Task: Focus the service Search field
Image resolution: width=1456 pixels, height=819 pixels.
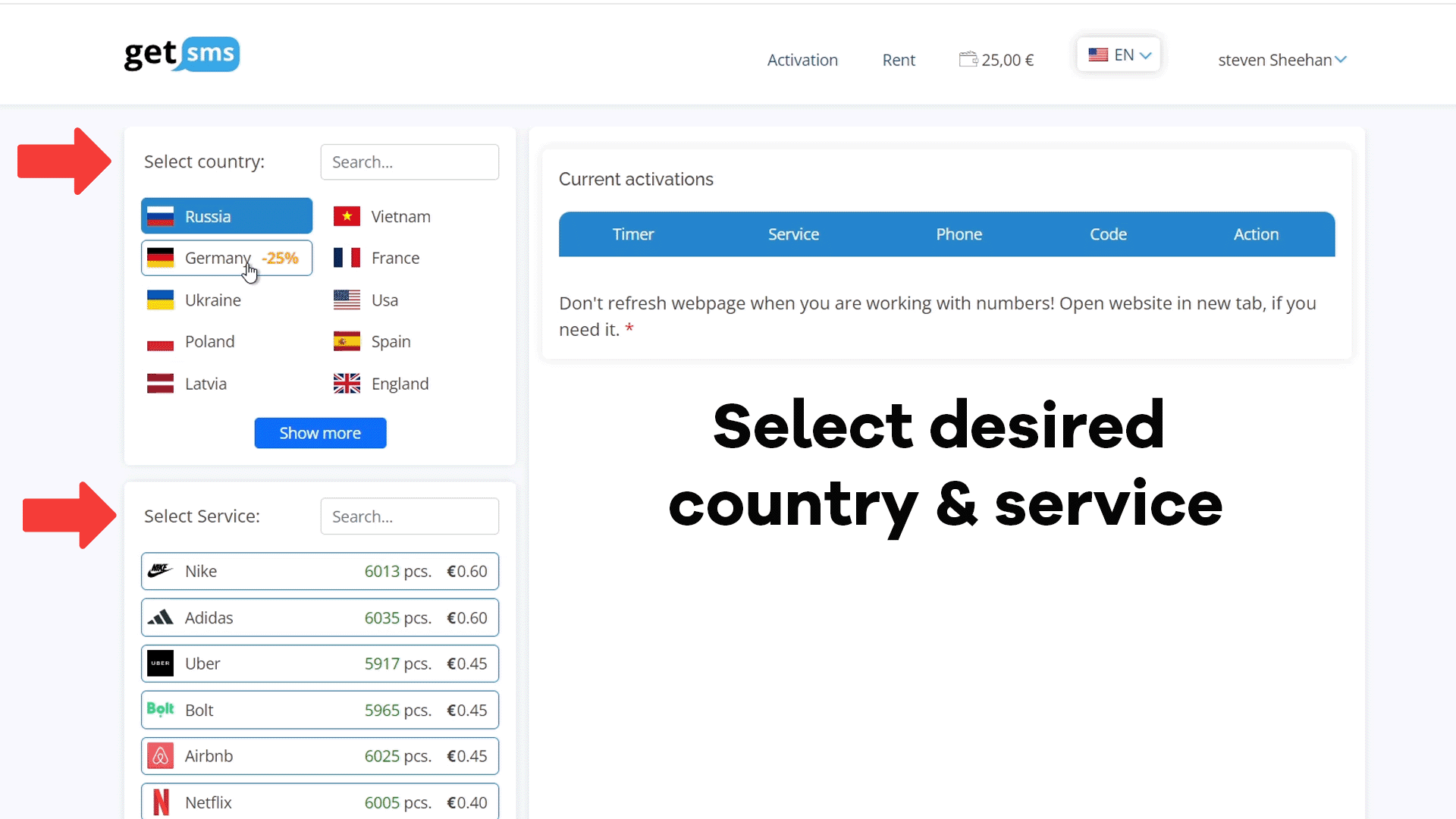Action: (409, 516)
